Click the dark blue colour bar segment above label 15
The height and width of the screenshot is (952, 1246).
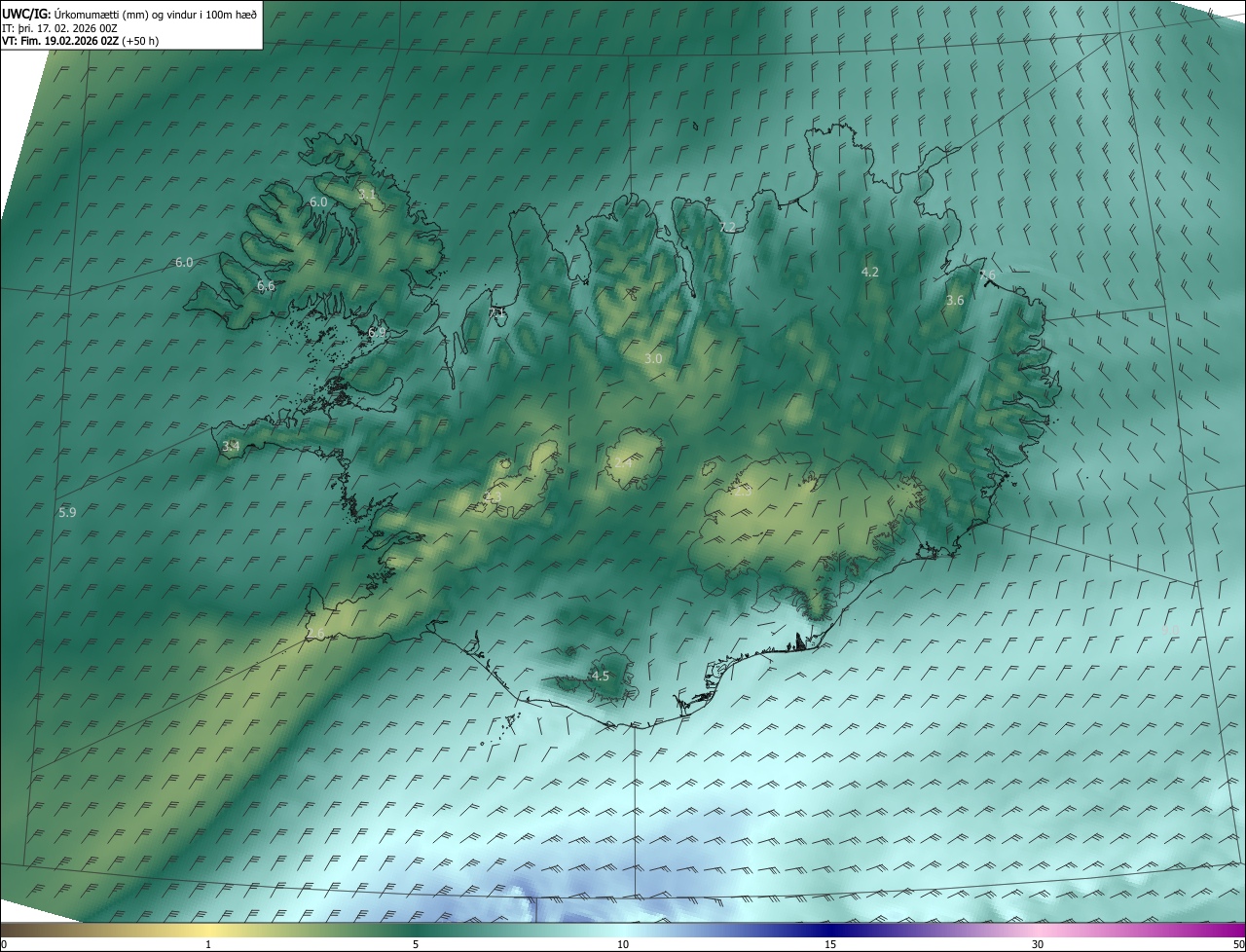point(830,930)
